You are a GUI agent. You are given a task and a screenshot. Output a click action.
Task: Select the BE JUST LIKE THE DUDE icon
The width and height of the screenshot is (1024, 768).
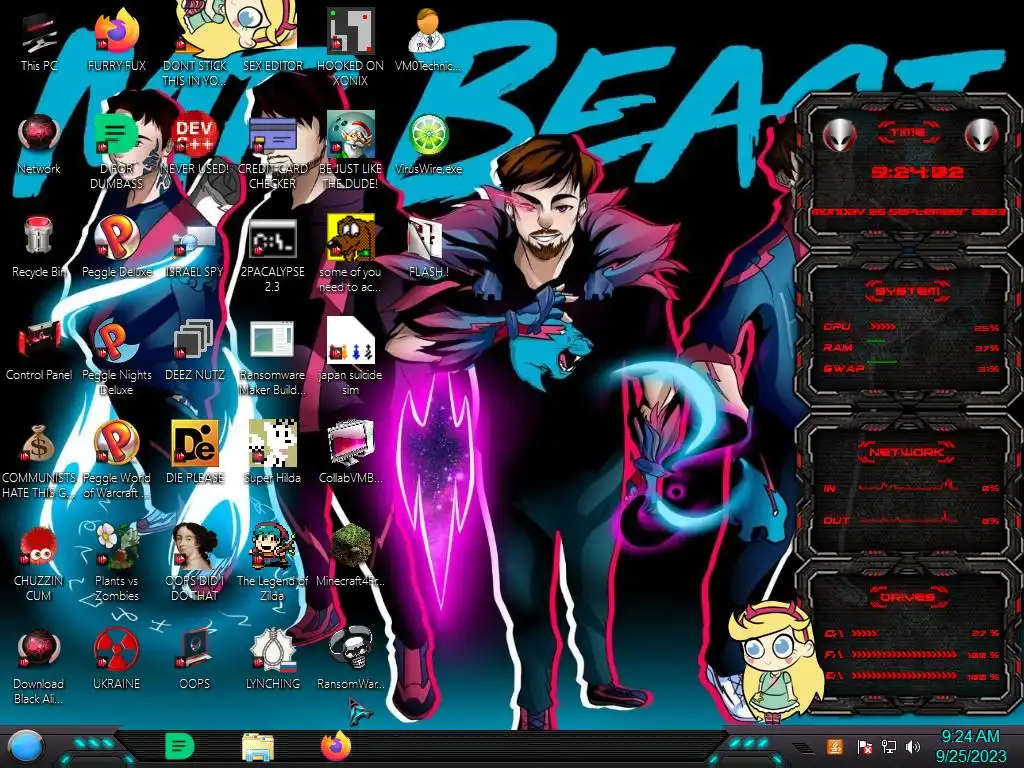coord(351,152)
